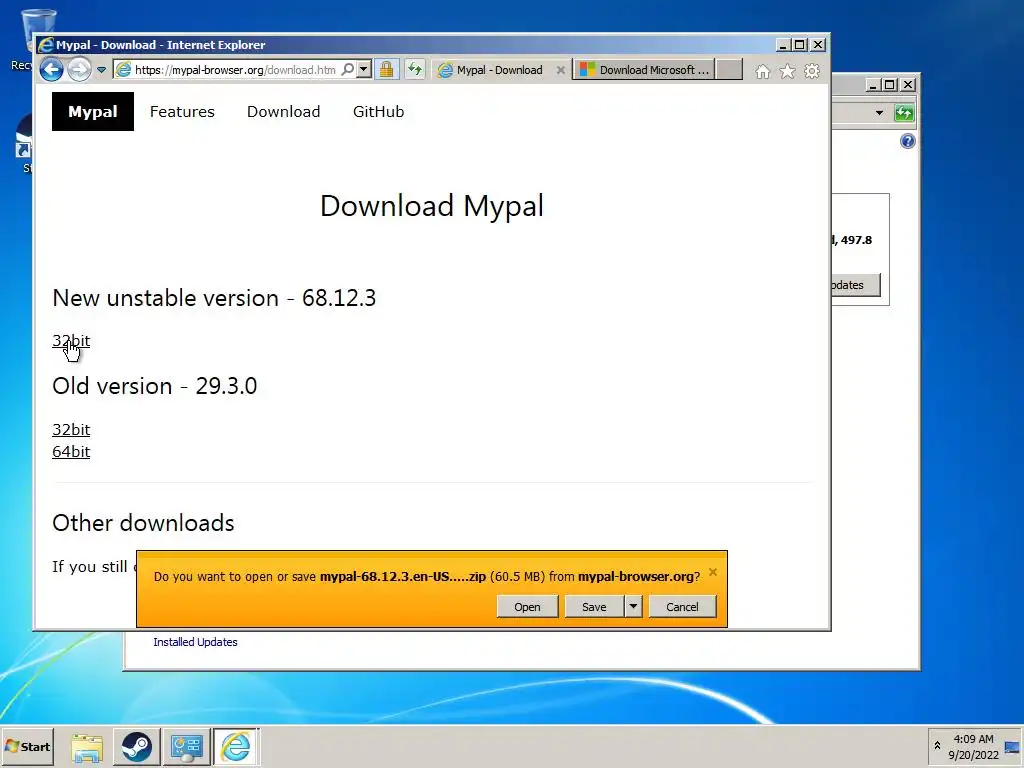The height and width of the screenshot is (768, 1024).
Task: Launch Steam from the taskbar
Action: coord(136,746)
